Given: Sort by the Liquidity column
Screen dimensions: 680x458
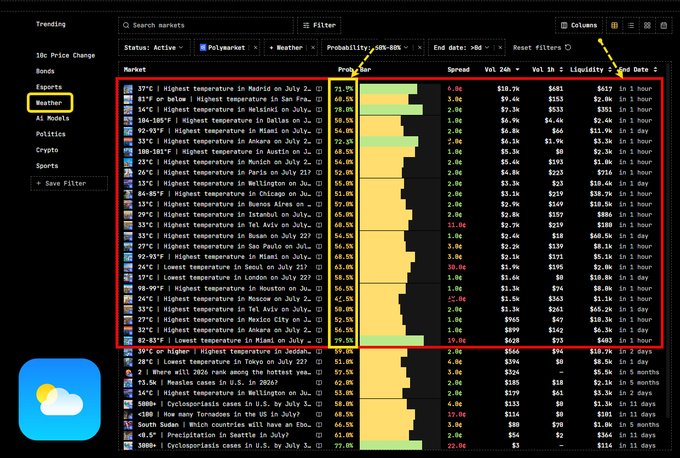Looking at the screenshot, I should [591, 70].
